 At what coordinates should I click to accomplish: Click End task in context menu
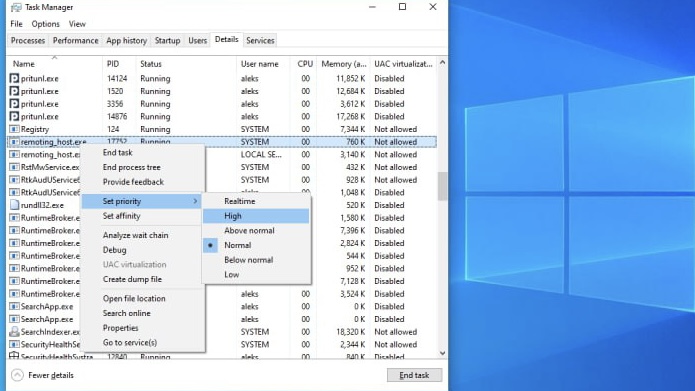[117, 152]
